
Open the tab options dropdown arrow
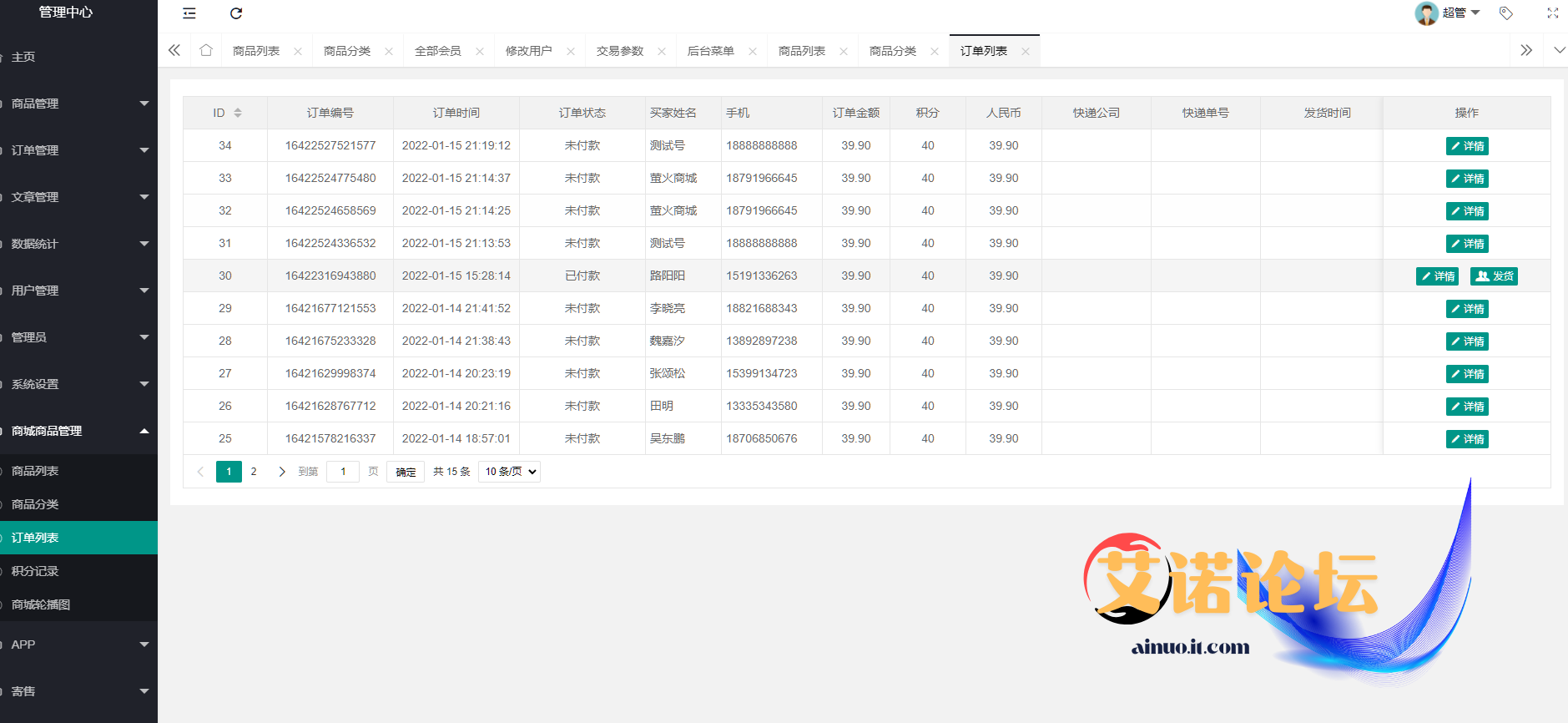coord(1560,50)
